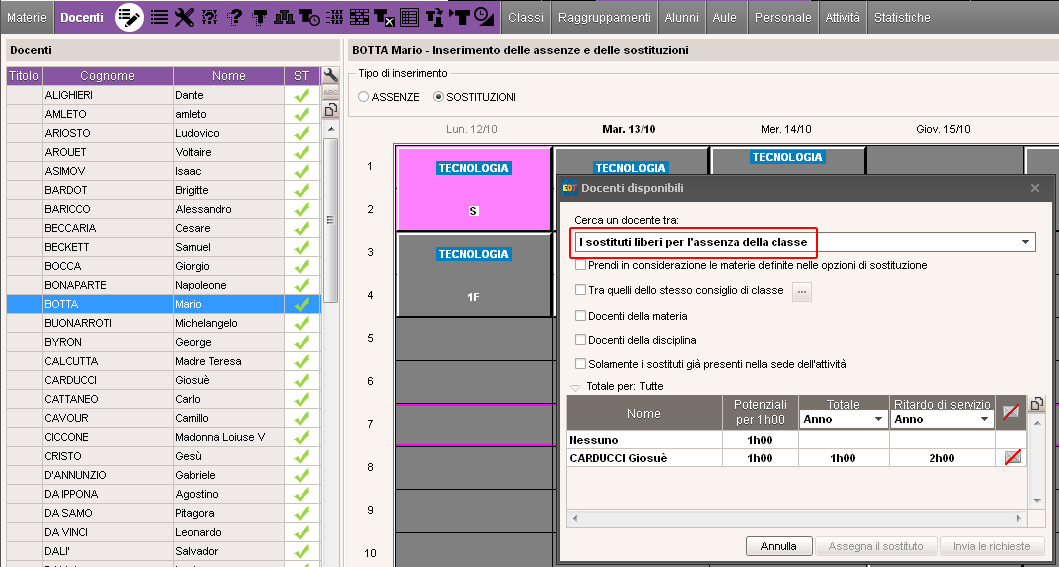Click the T swap arrow icon
The width and height of the screenshot is (1059, 567).
pyautogui.click(x=434, y=18)
